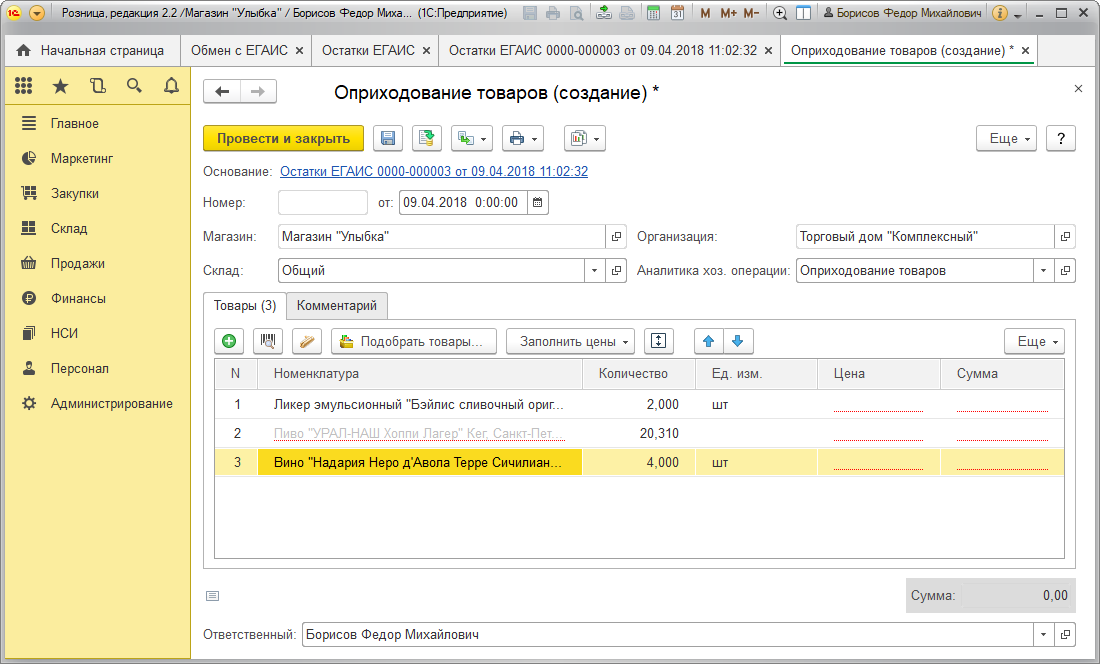This screenshot has height=664, width=1100.
Task: Open Favorites star icon
Action: 61,86
